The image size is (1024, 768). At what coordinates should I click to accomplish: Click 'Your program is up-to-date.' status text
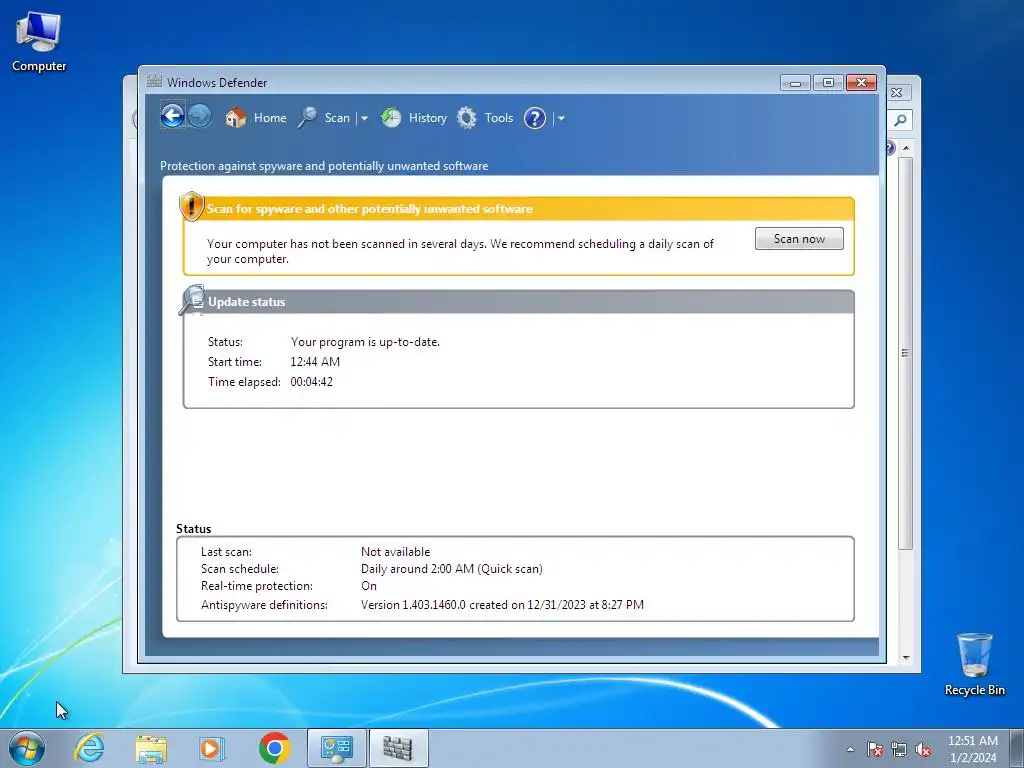365,342
